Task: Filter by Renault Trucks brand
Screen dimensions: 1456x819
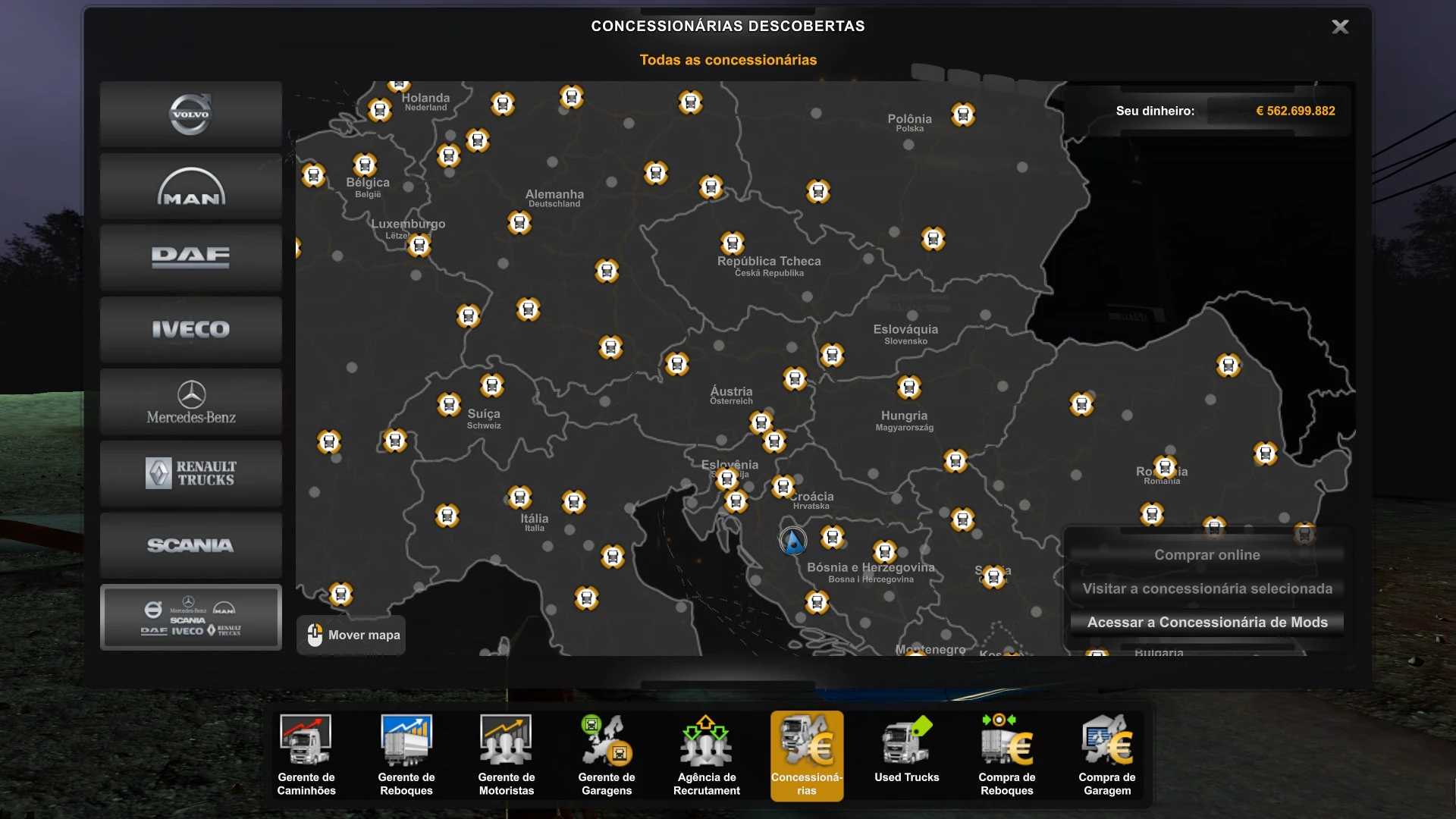Action: coord(190,473)
